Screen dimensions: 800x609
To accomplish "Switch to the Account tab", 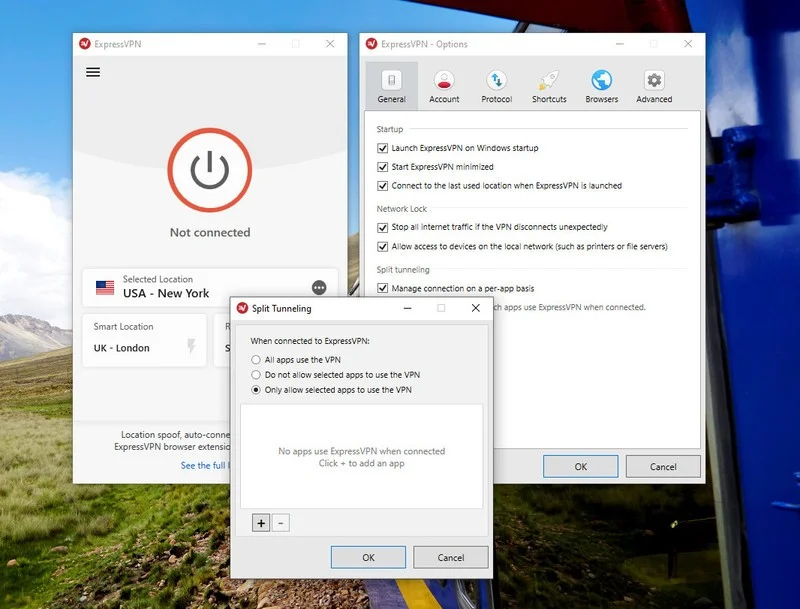I will point(444,86).
